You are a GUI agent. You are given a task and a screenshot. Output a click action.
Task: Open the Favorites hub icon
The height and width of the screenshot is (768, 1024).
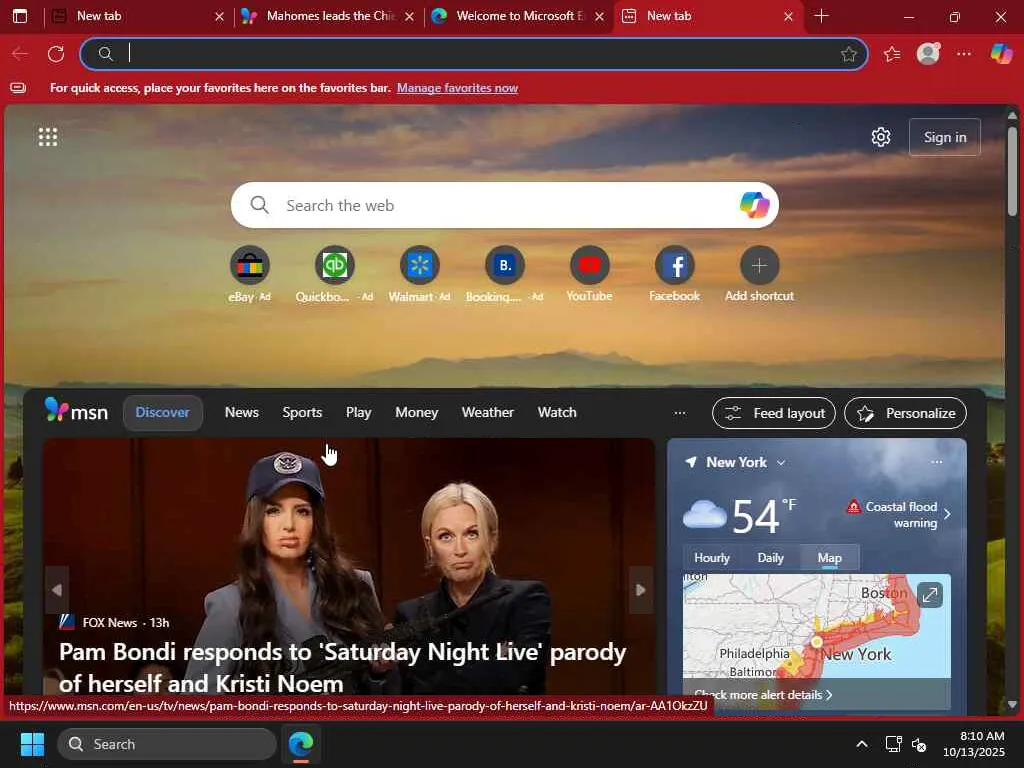[x=892, y=54]
